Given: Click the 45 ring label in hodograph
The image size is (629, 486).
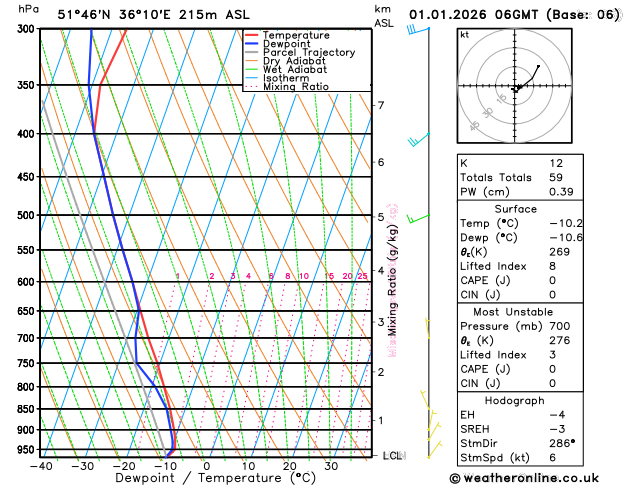Looking at the screenshot, I should tap(475, 126).
